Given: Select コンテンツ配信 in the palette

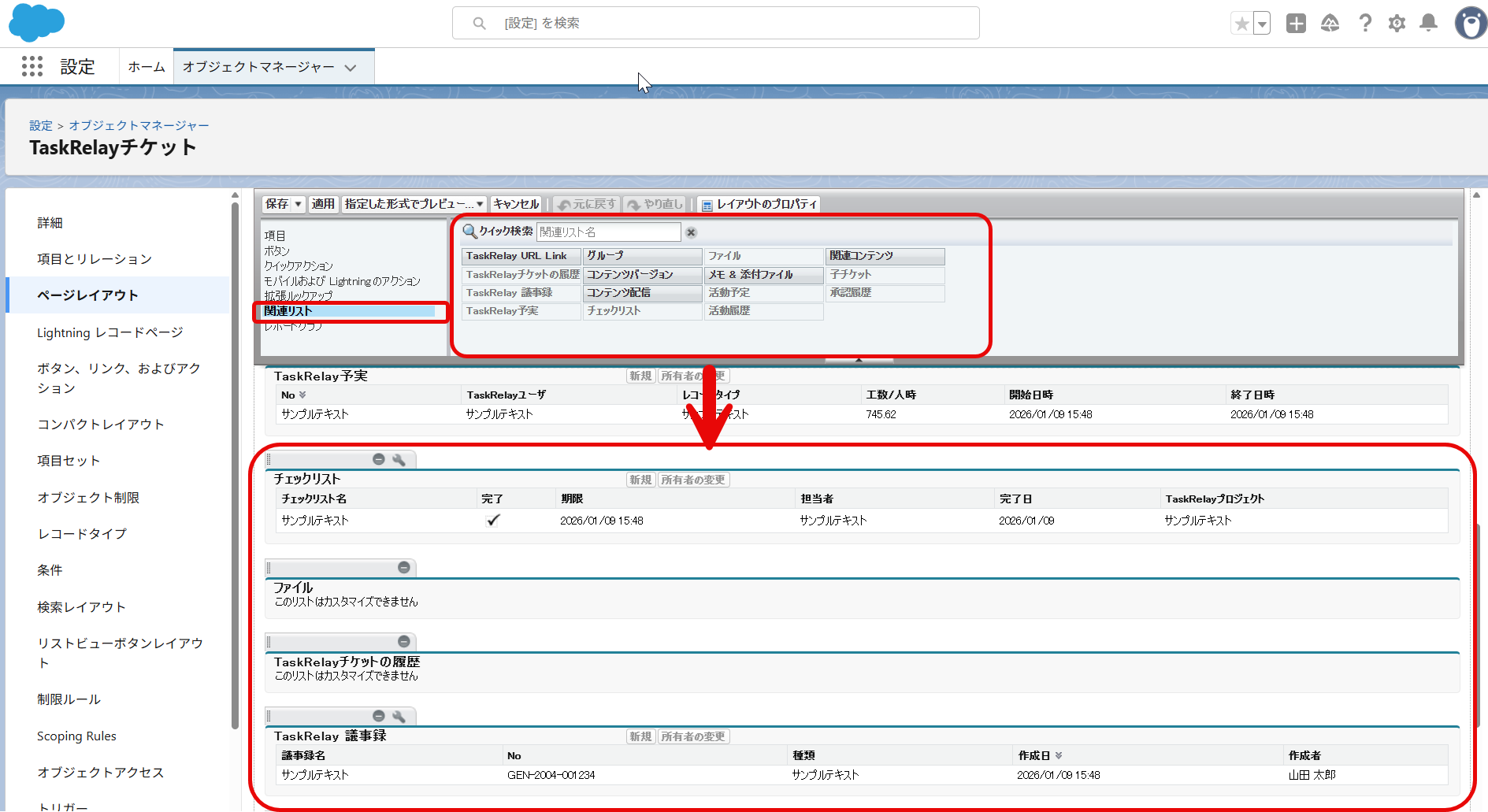Looking at the screenshot, I should tap(643, 292).
